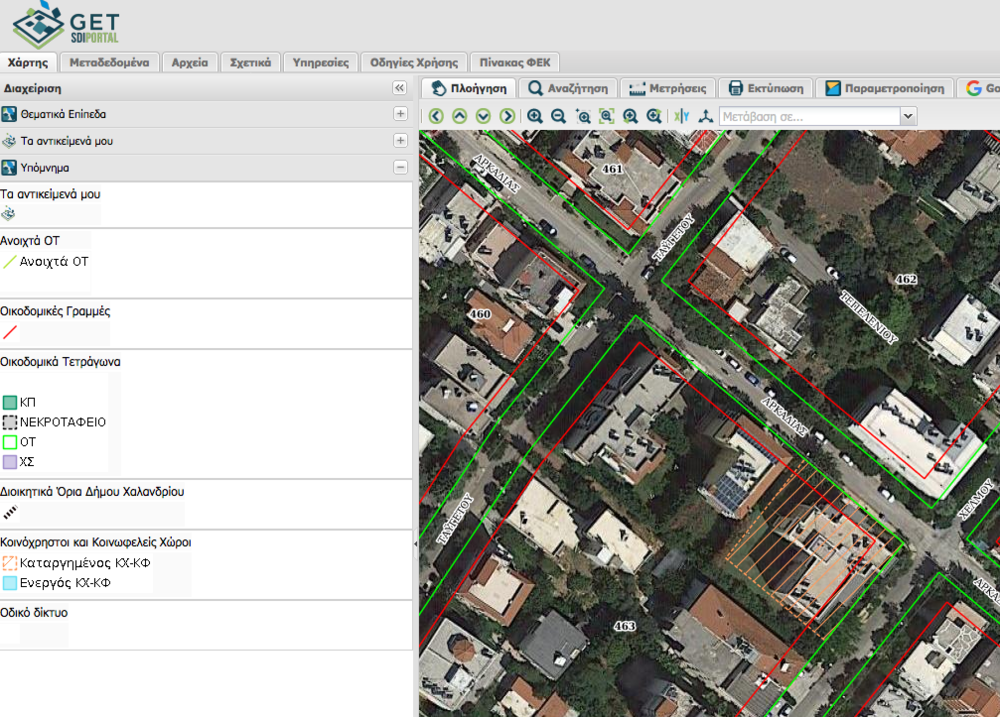Click the Εκτύπωση print tab

pyautogui.click(x=765, y=88)
